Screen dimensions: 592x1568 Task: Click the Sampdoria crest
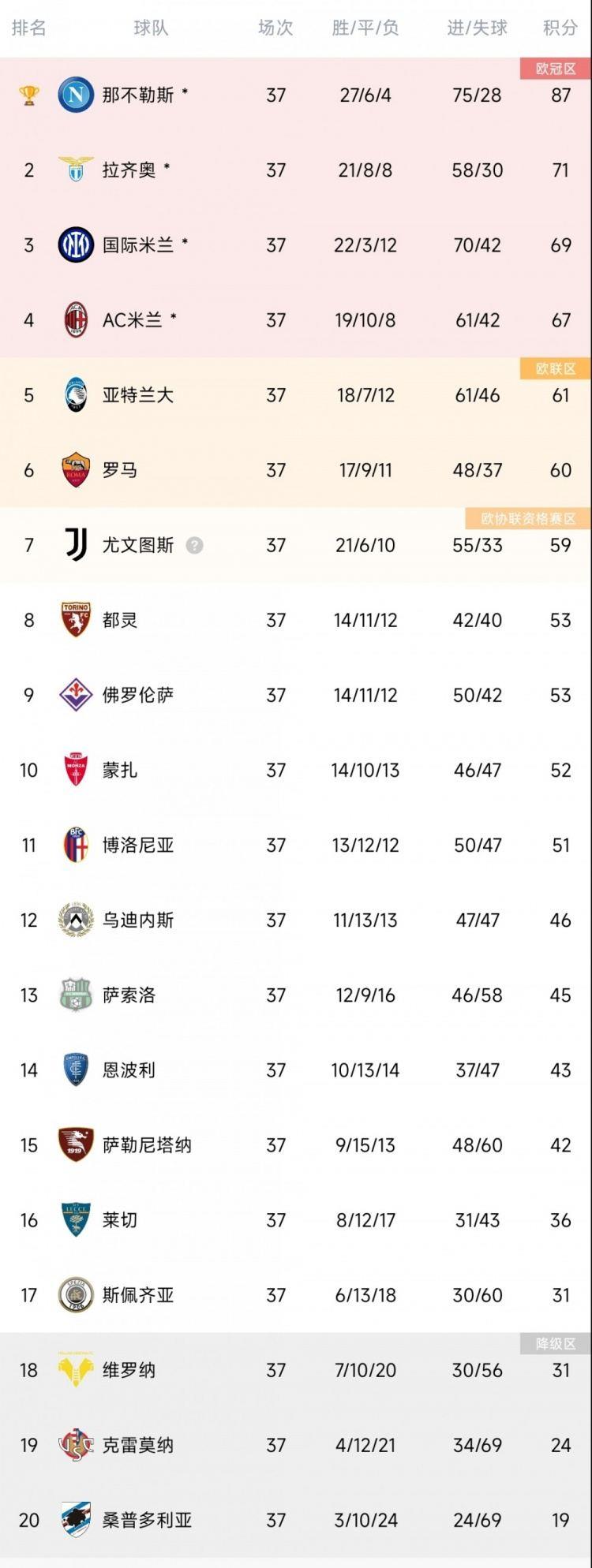click(x=76, y=1520)
